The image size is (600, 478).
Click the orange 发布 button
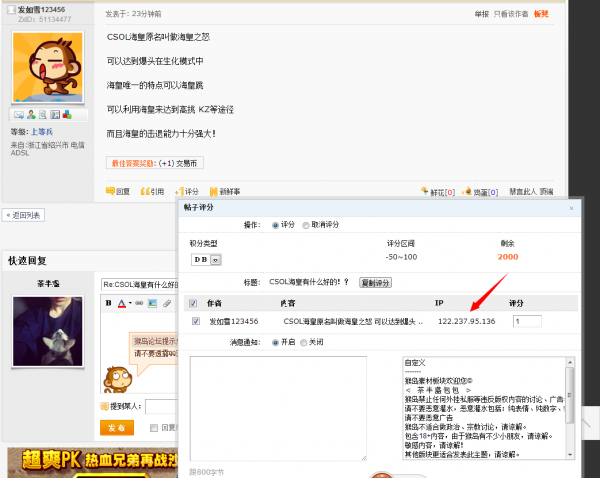117,428
